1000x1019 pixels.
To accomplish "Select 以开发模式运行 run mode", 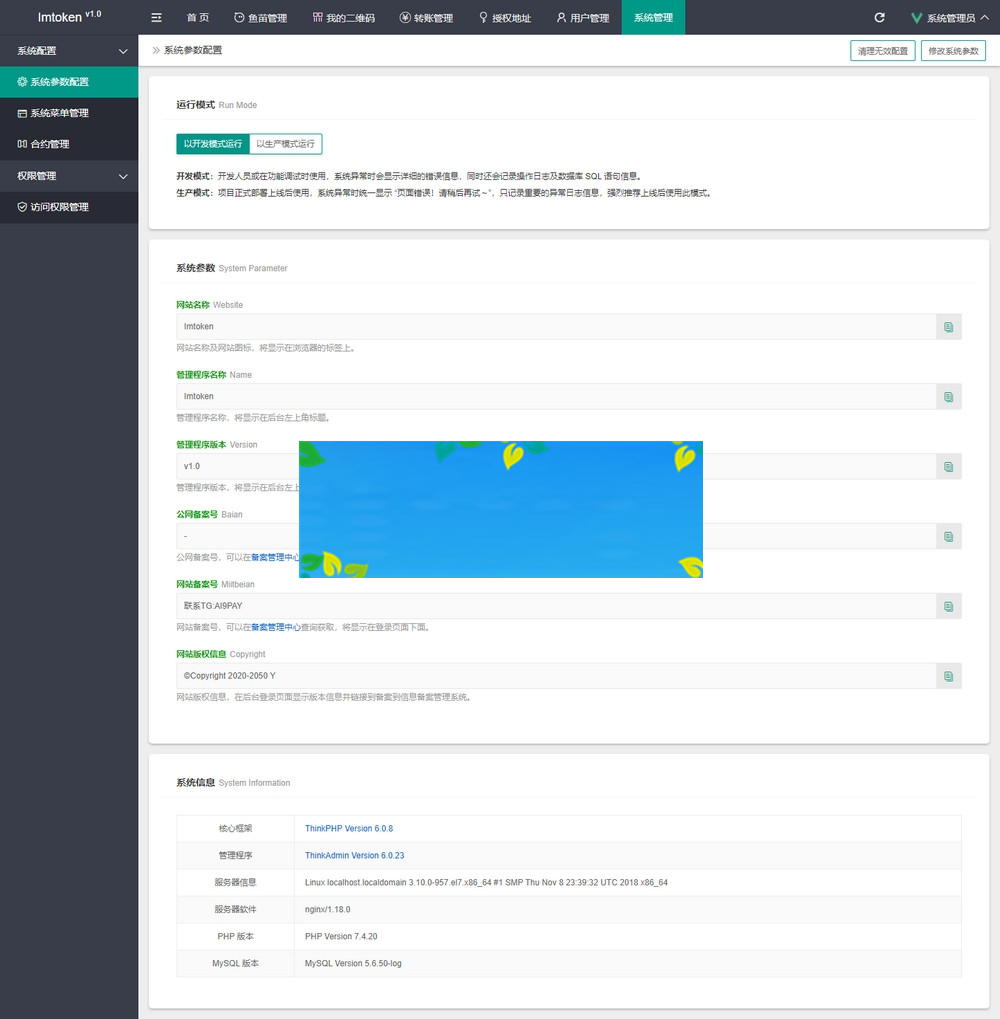I will [212, 144].
